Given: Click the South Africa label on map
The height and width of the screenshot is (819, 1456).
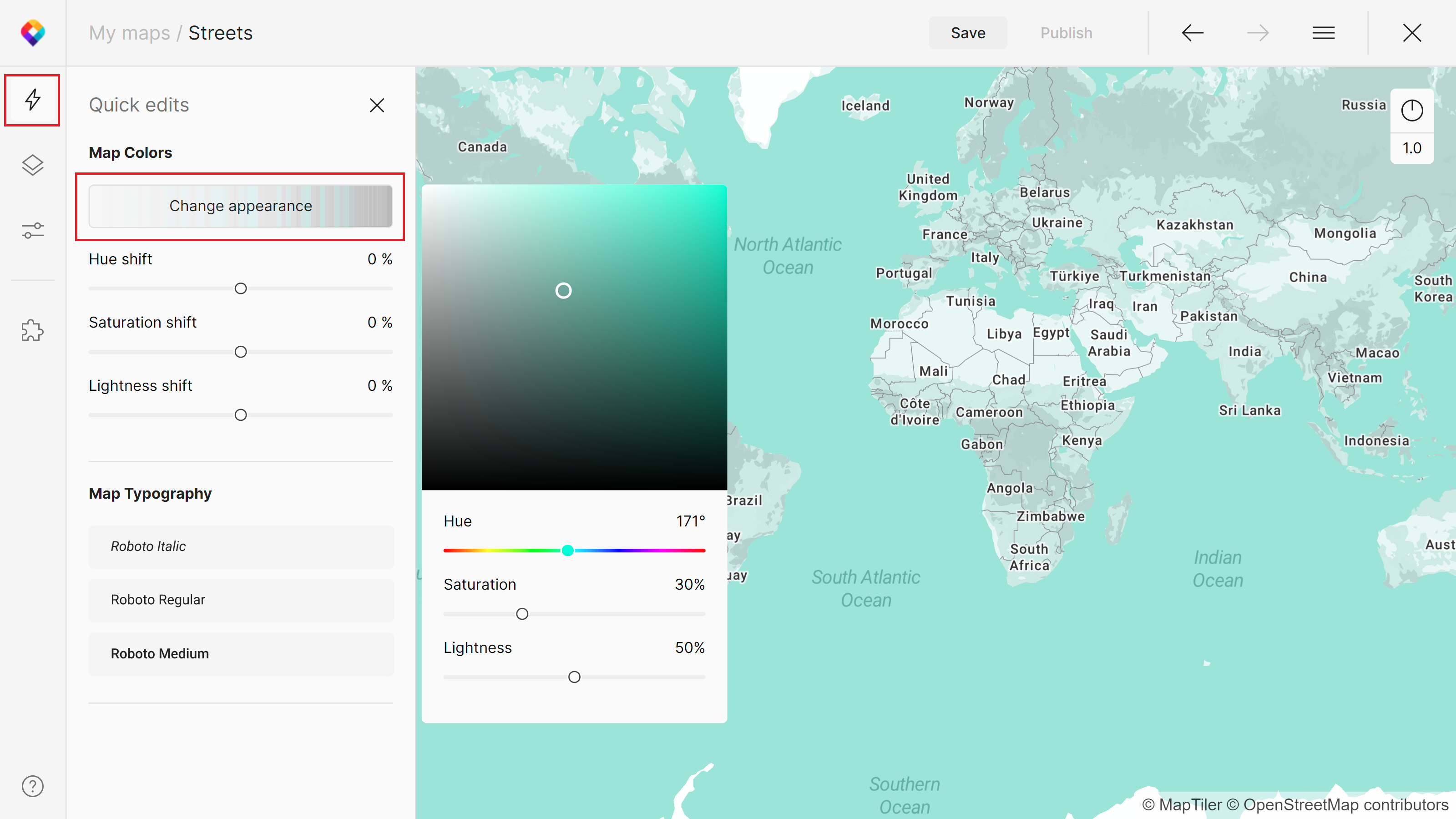Looking at the screenshot, I should tap(1029, 557).
